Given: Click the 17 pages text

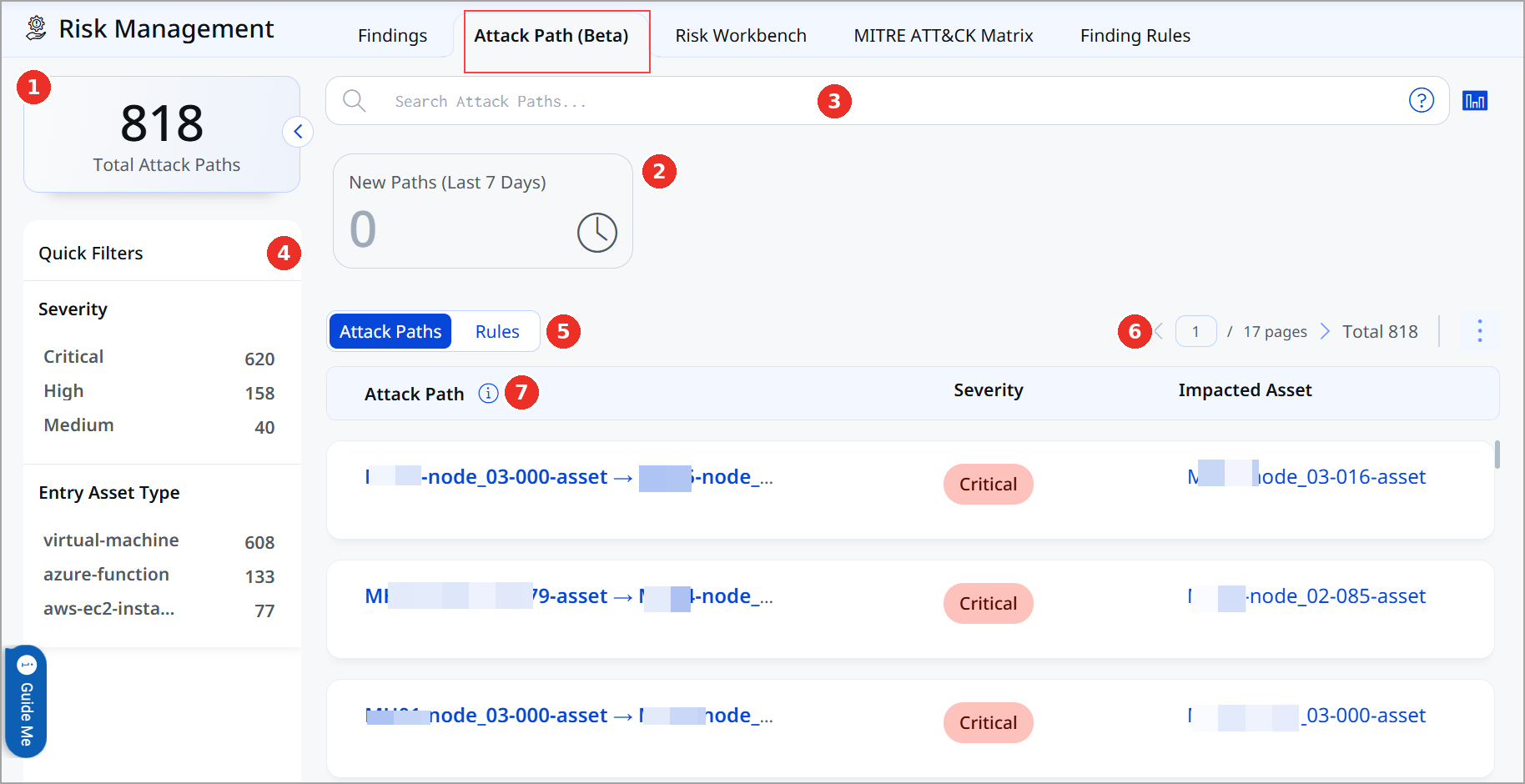Looking at the screenshot, I should tap(1275, 331).
